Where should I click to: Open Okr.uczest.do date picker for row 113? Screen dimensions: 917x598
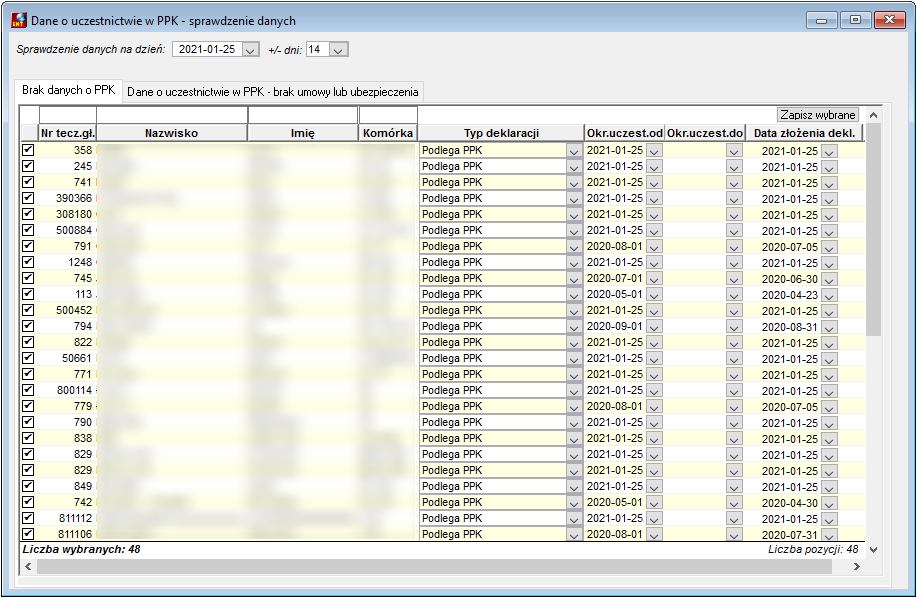point(734,295)
